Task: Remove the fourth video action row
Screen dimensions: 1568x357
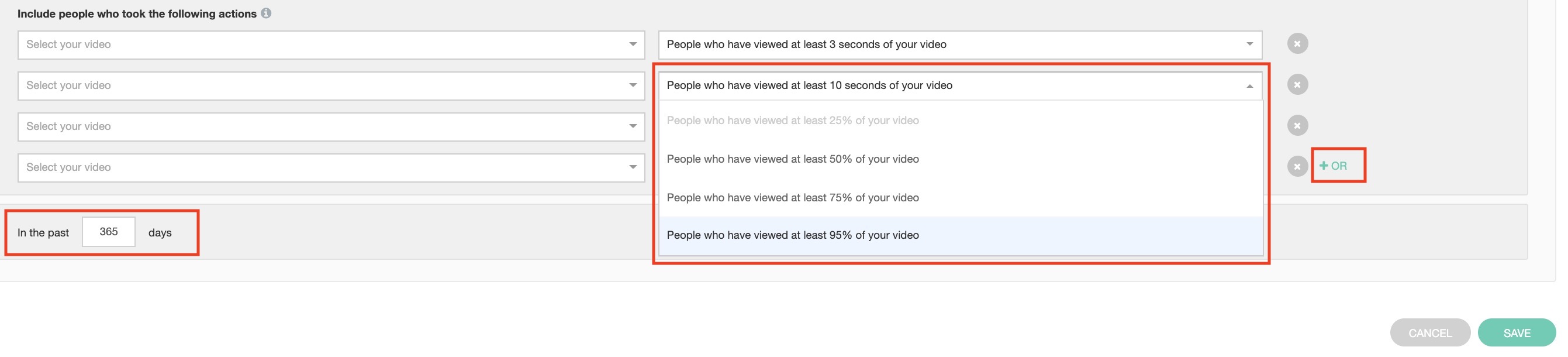Action: coord(1297,166)
